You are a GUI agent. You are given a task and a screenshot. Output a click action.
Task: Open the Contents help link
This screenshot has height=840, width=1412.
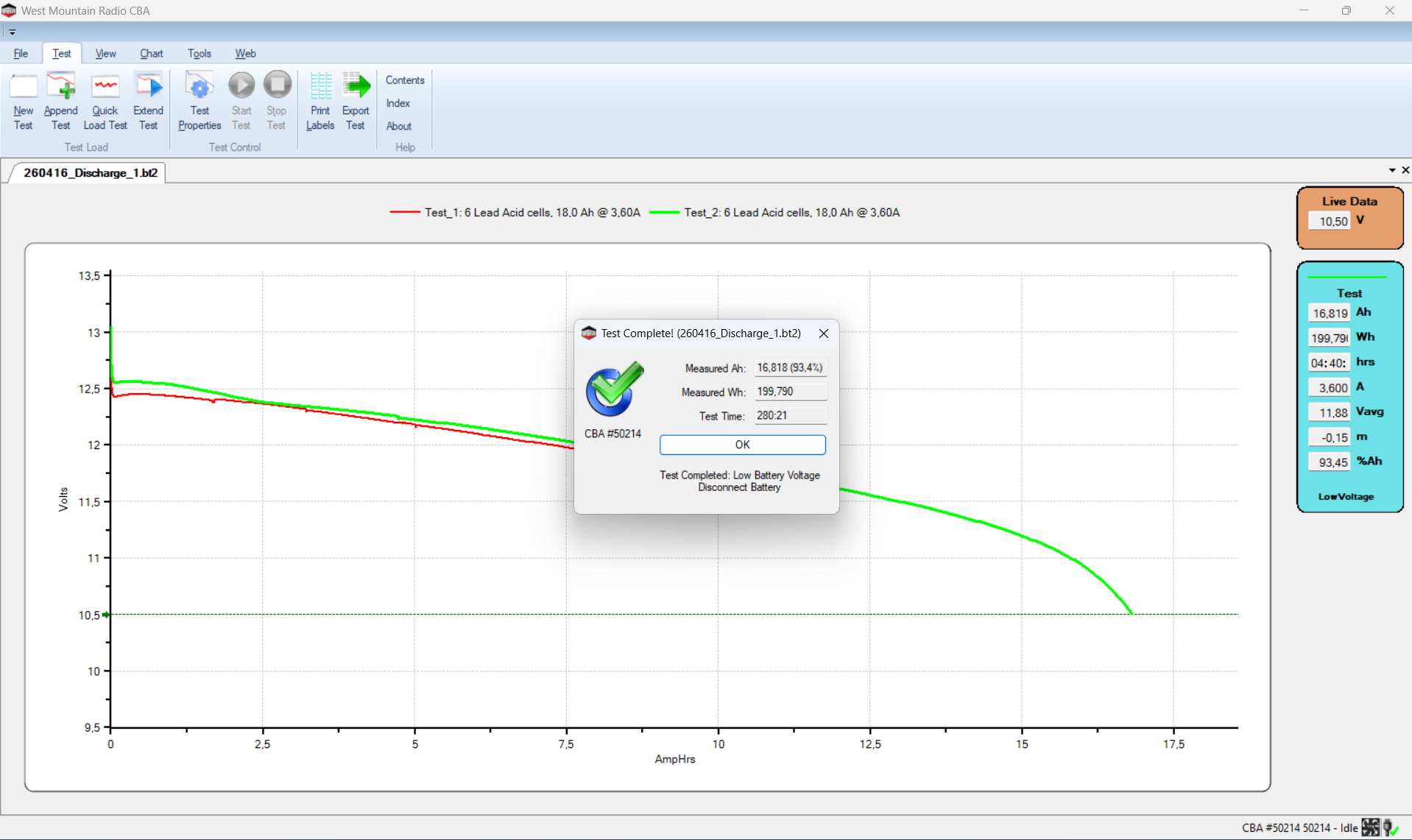(x=405, y=80)
